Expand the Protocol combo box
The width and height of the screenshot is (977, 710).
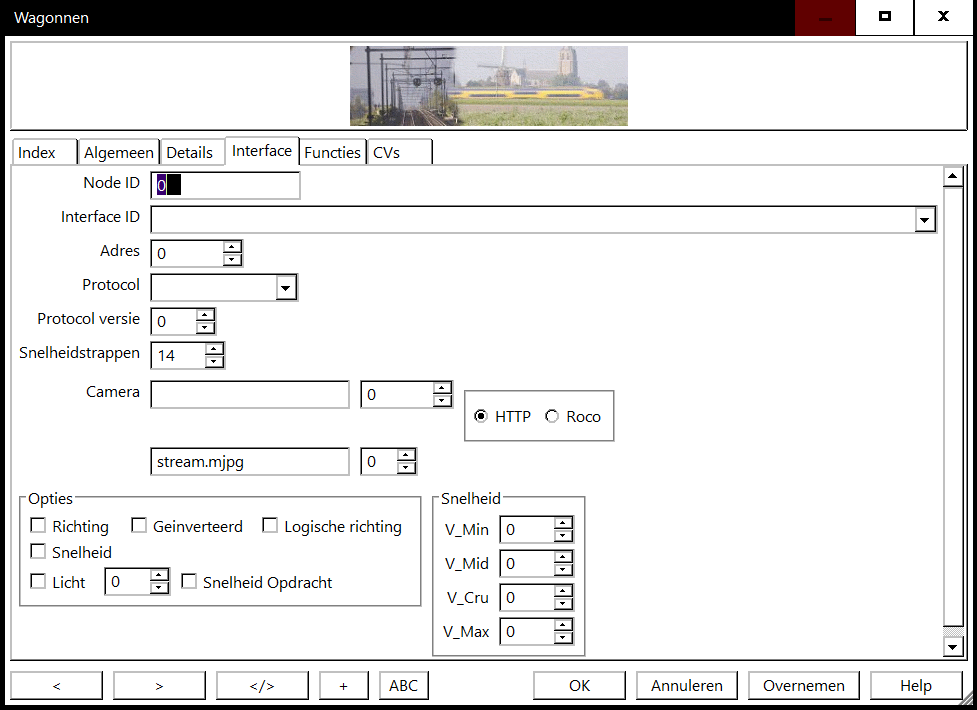coord(286,288)
